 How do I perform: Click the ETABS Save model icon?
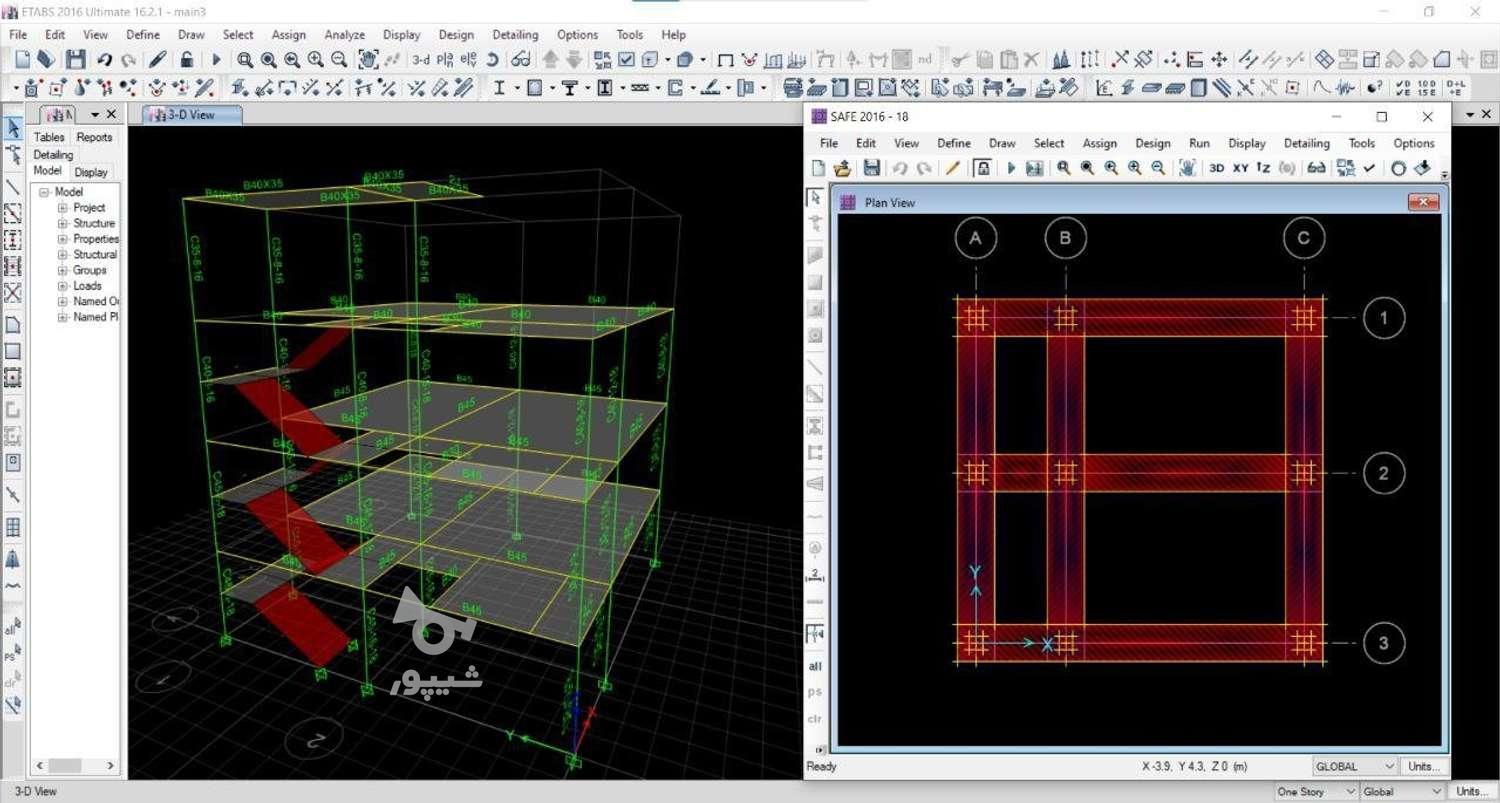click(x=75, y=60)
